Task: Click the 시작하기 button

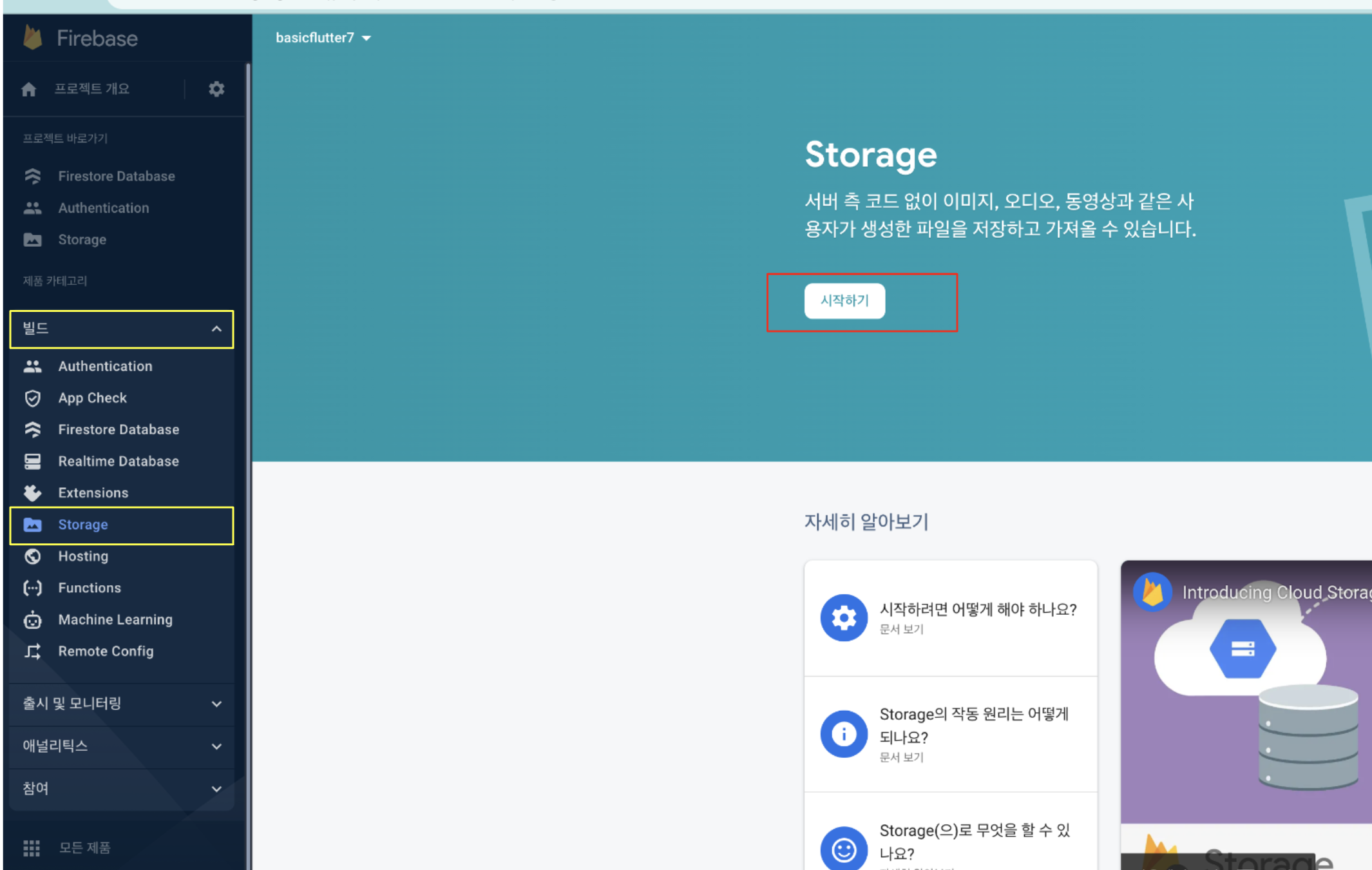Action: [844, 301]
